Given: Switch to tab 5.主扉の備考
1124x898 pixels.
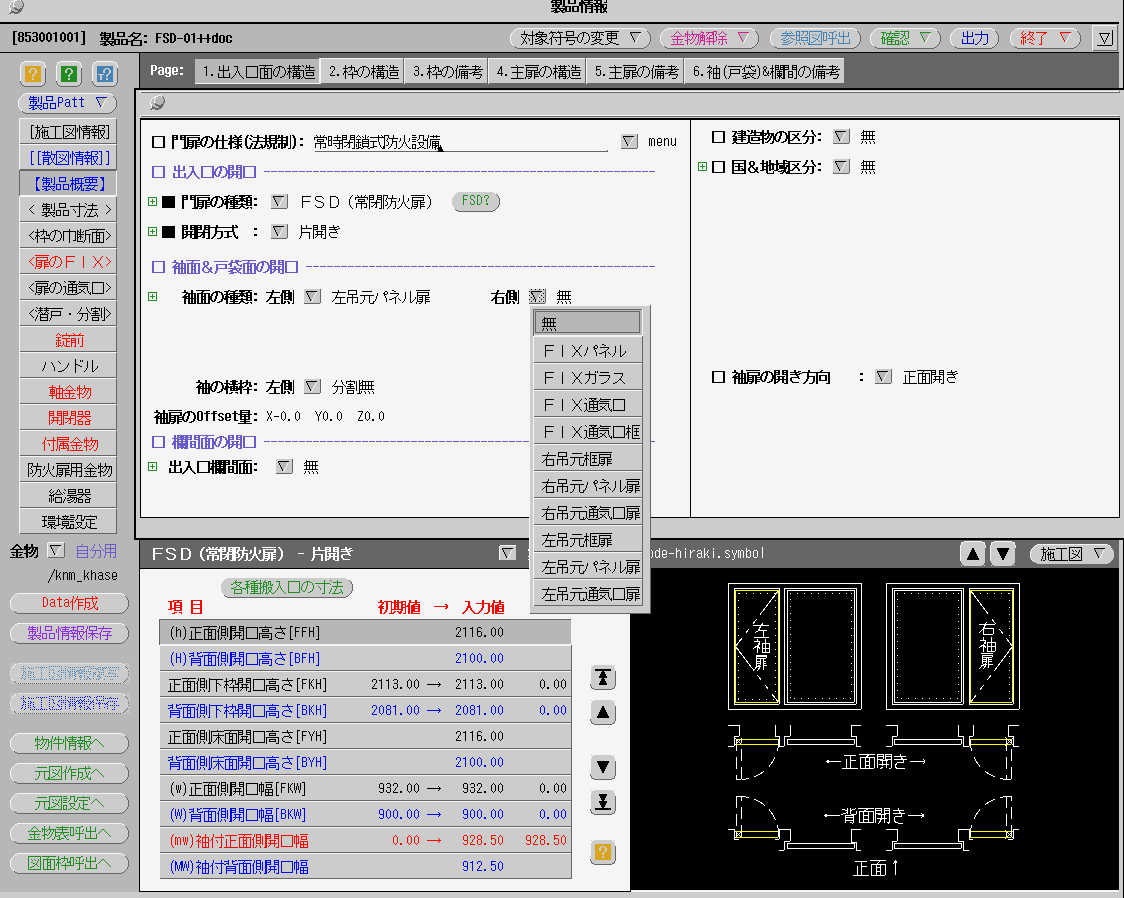Looking at the screenshot, I should (636, 72).
